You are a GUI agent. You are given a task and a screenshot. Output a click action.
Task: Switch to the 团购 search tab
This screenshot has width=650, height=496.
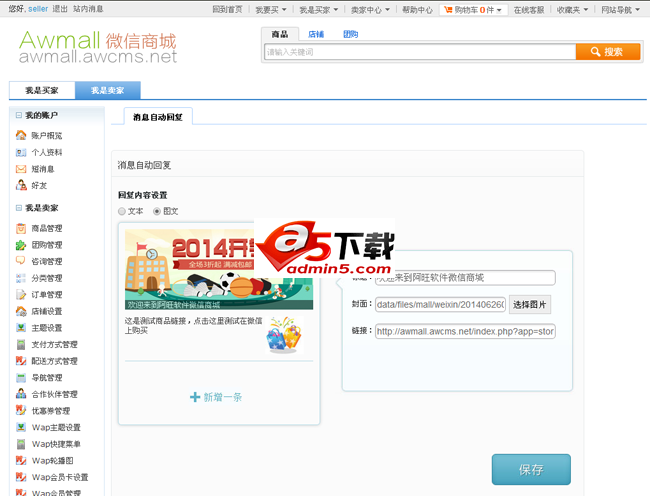tap(350, 34)
